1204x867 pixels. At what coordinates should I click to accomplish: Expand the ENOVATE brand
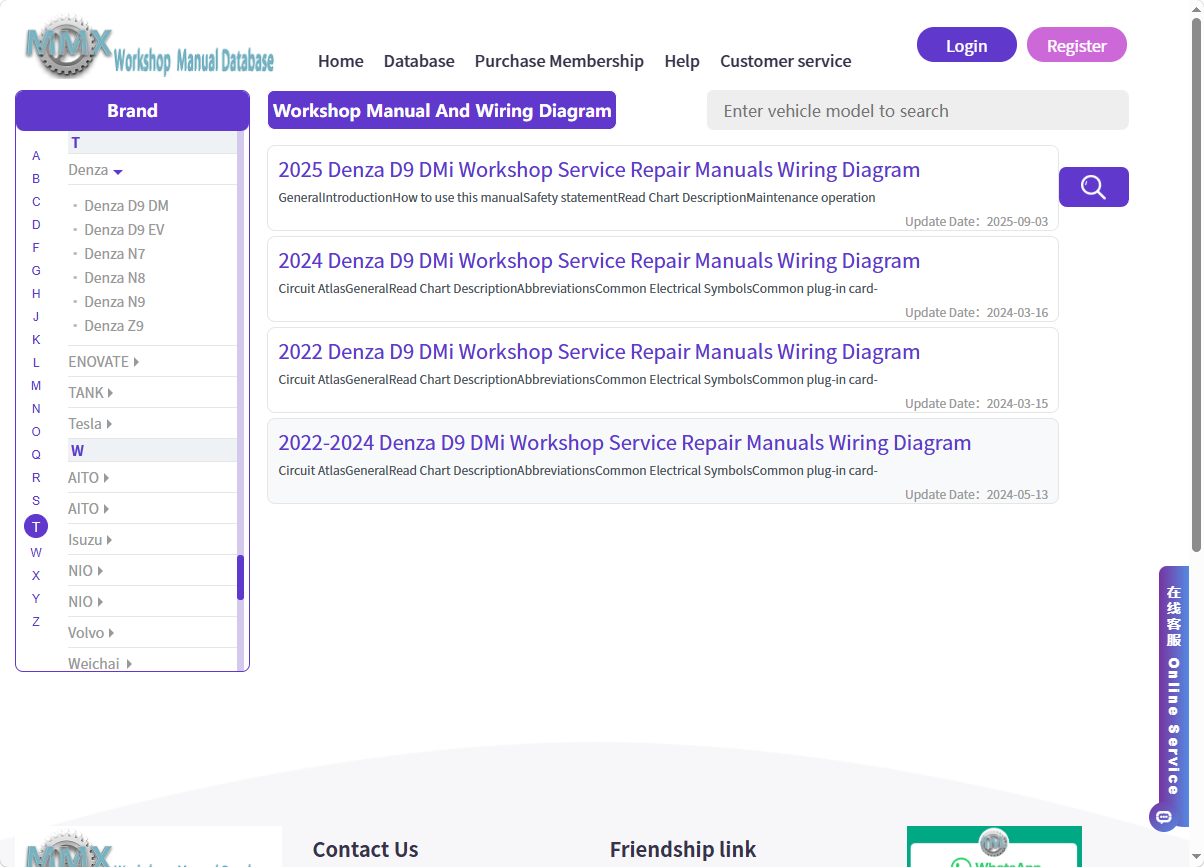click(x=104, y=362)
